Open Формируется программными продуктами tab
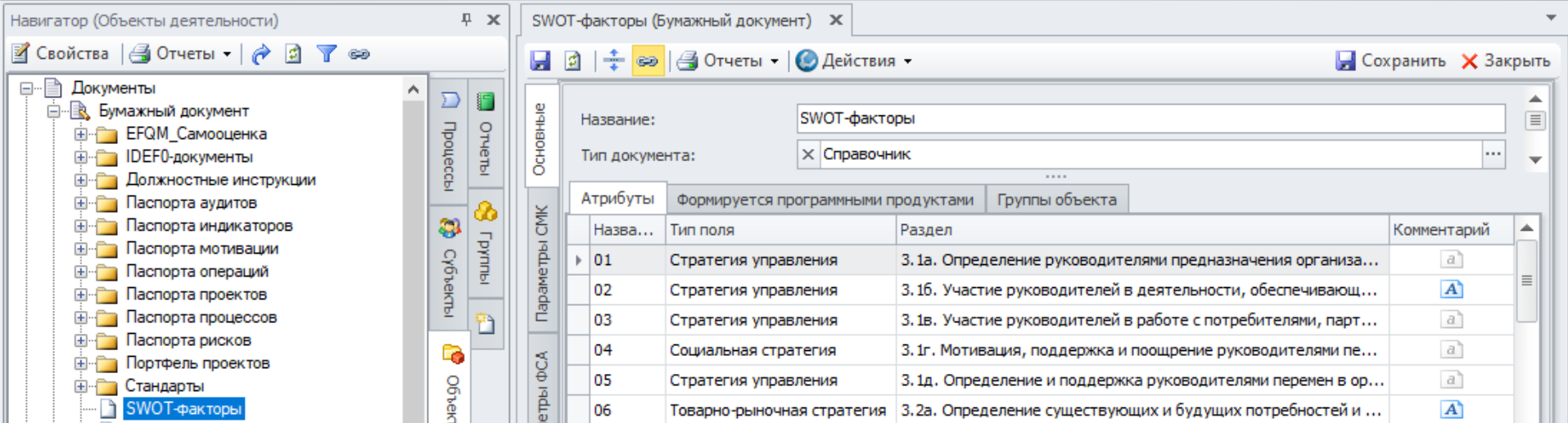This screenshot has height=423, width=1568. point(825,200)
